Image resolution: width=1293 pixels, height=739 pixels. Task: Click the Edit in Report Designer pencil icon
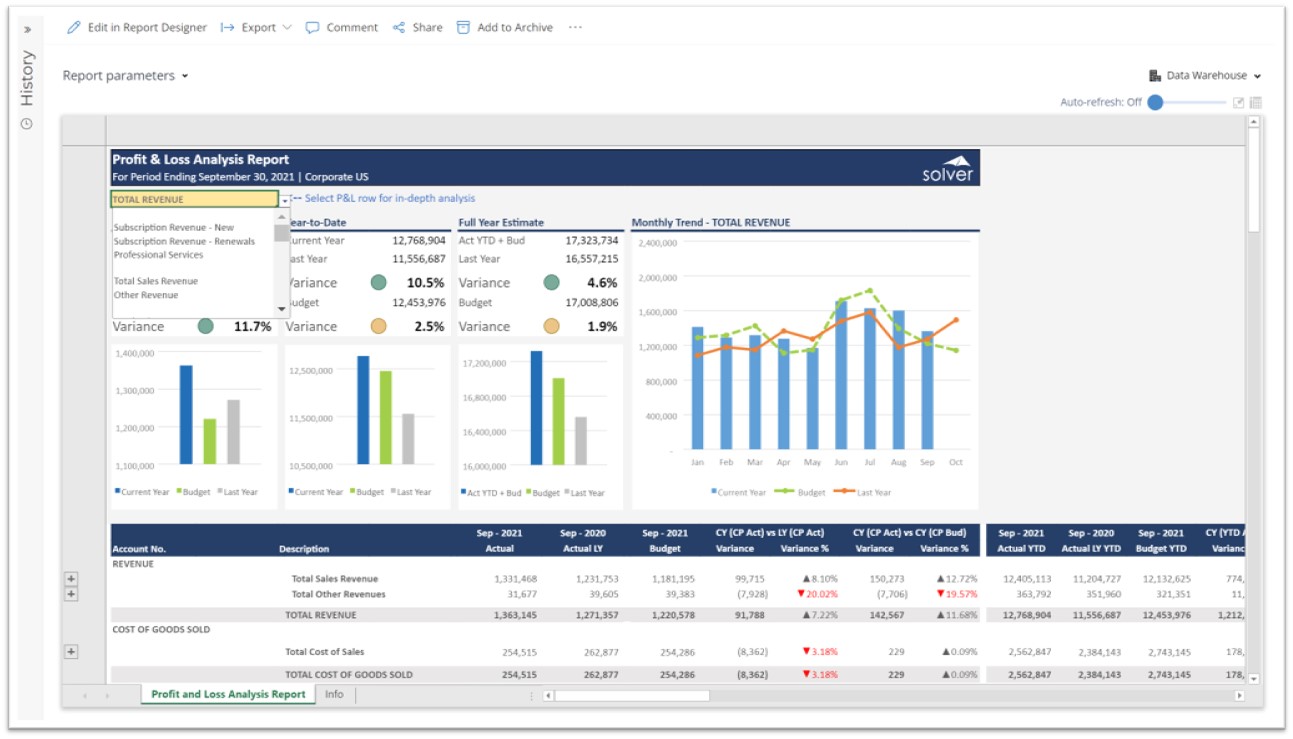(74, 28)
